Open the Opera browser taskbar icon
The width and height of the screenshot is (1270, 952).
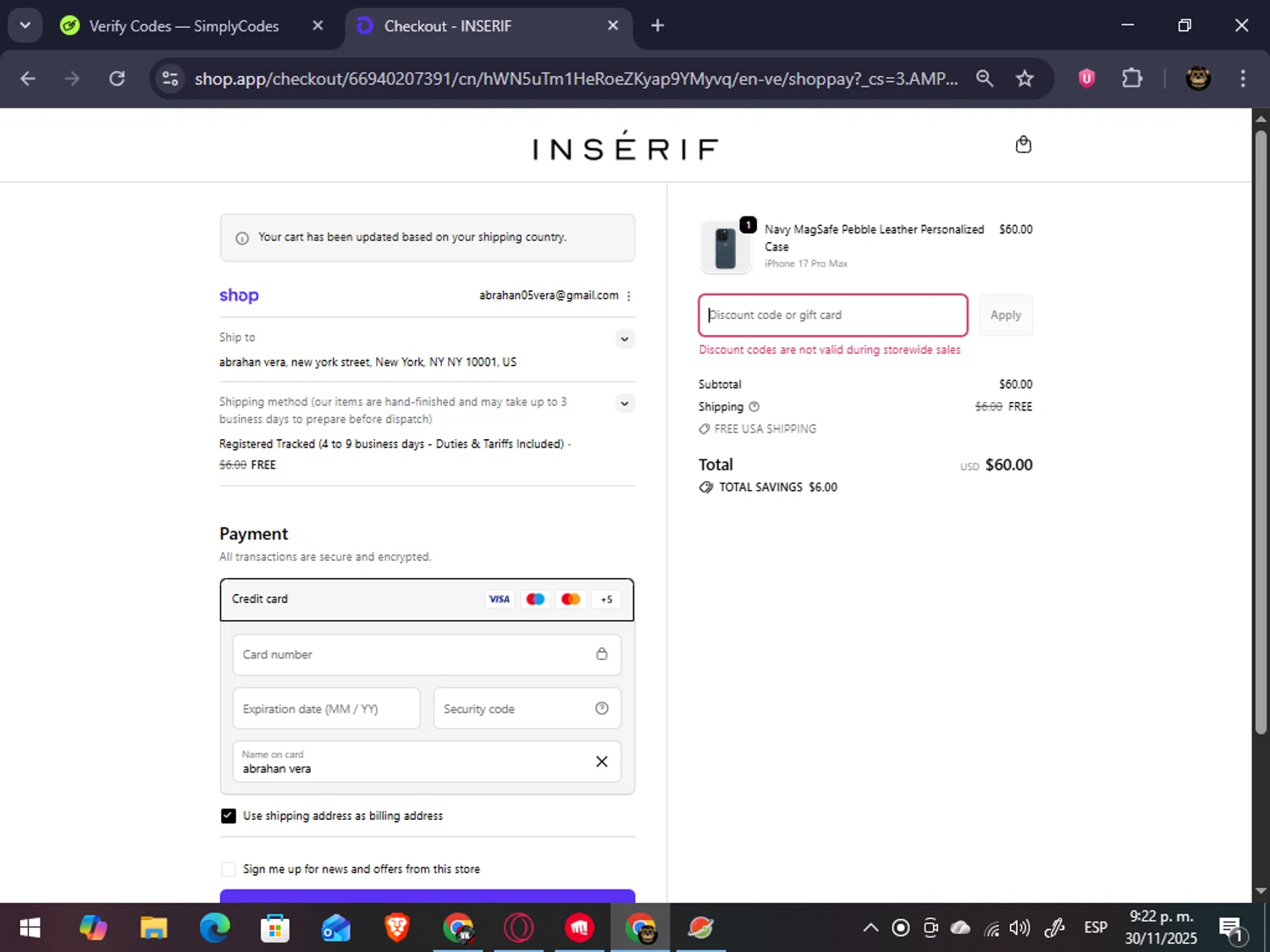[518, 928]
